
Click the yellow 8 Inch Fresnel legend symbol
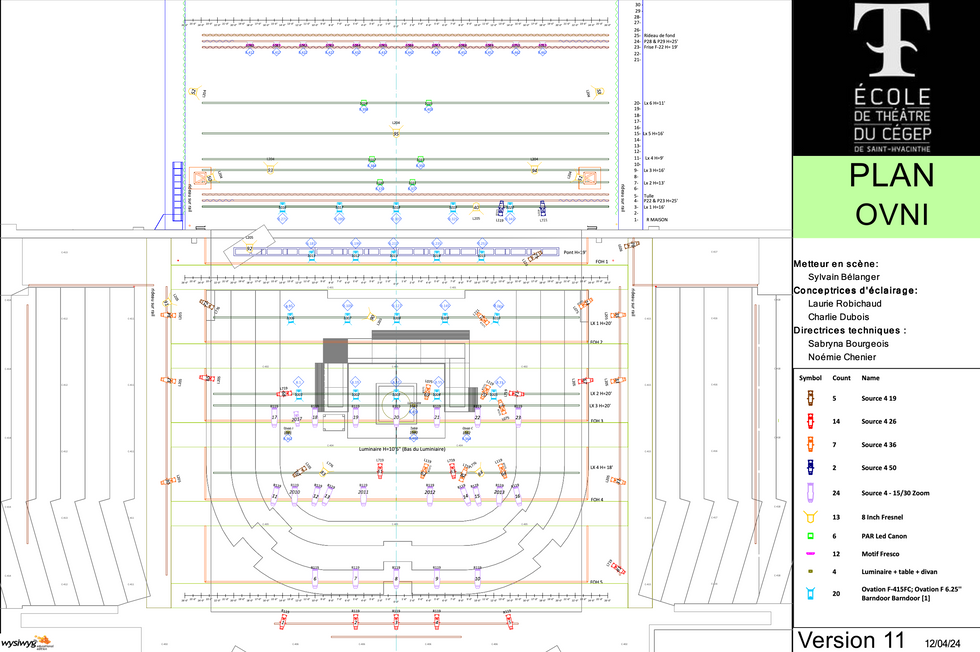[810, 517]
